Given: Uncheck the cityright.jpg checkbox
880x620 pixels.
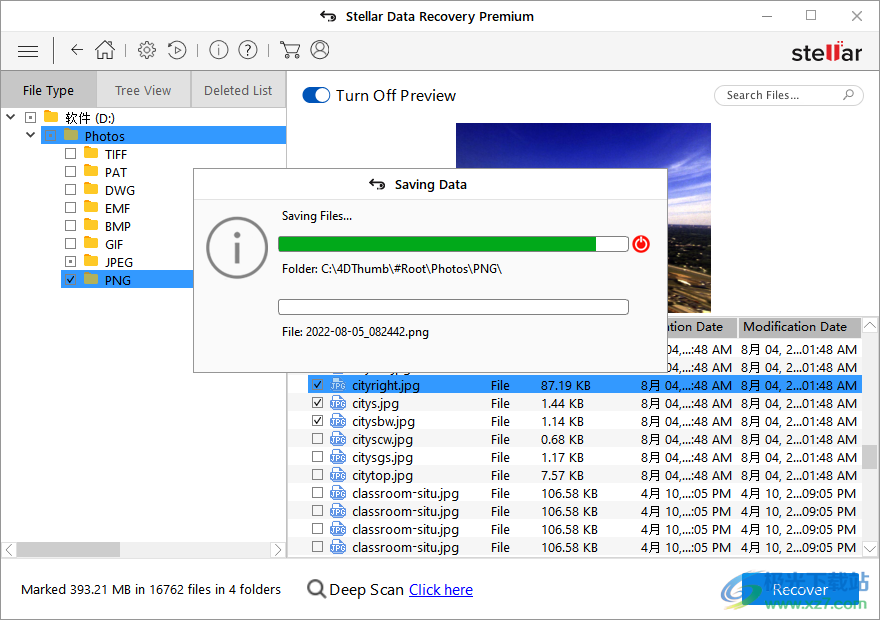Looking at the screenshot, I should click(x=317, y=385).
